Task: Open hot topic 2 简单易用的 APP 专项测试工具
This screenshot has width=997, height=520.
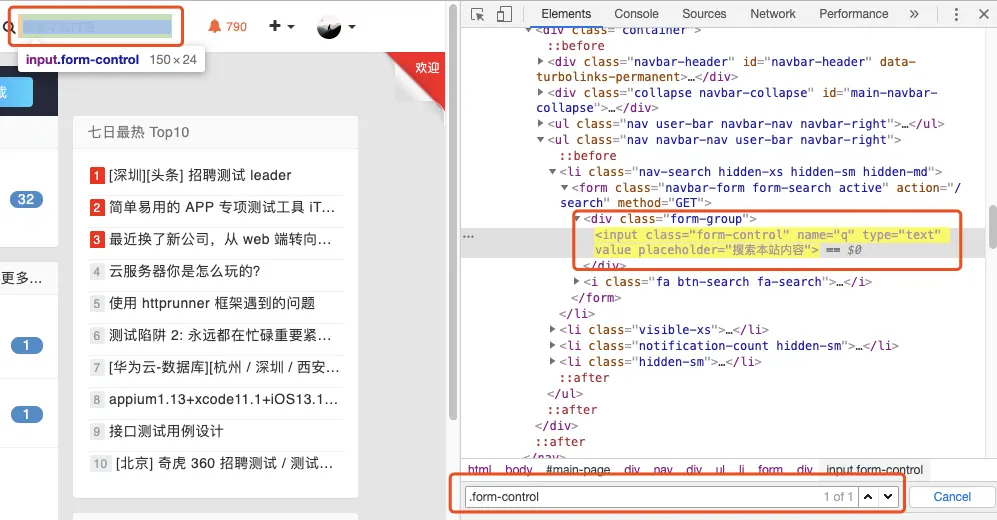Action: (221, 207)
